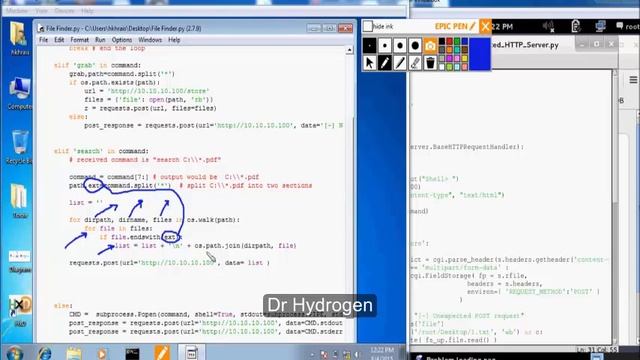The height and width of the screenshot is (360, 640).
Task: Close Epic Pen with the orange X button
Action: (485, 27)
